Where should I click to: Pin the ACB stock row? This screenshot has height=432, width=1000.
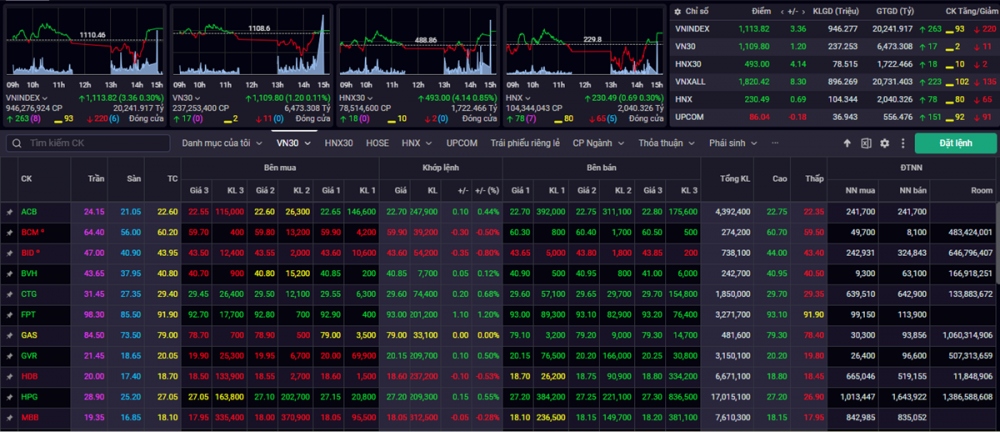tap(9, 212)
